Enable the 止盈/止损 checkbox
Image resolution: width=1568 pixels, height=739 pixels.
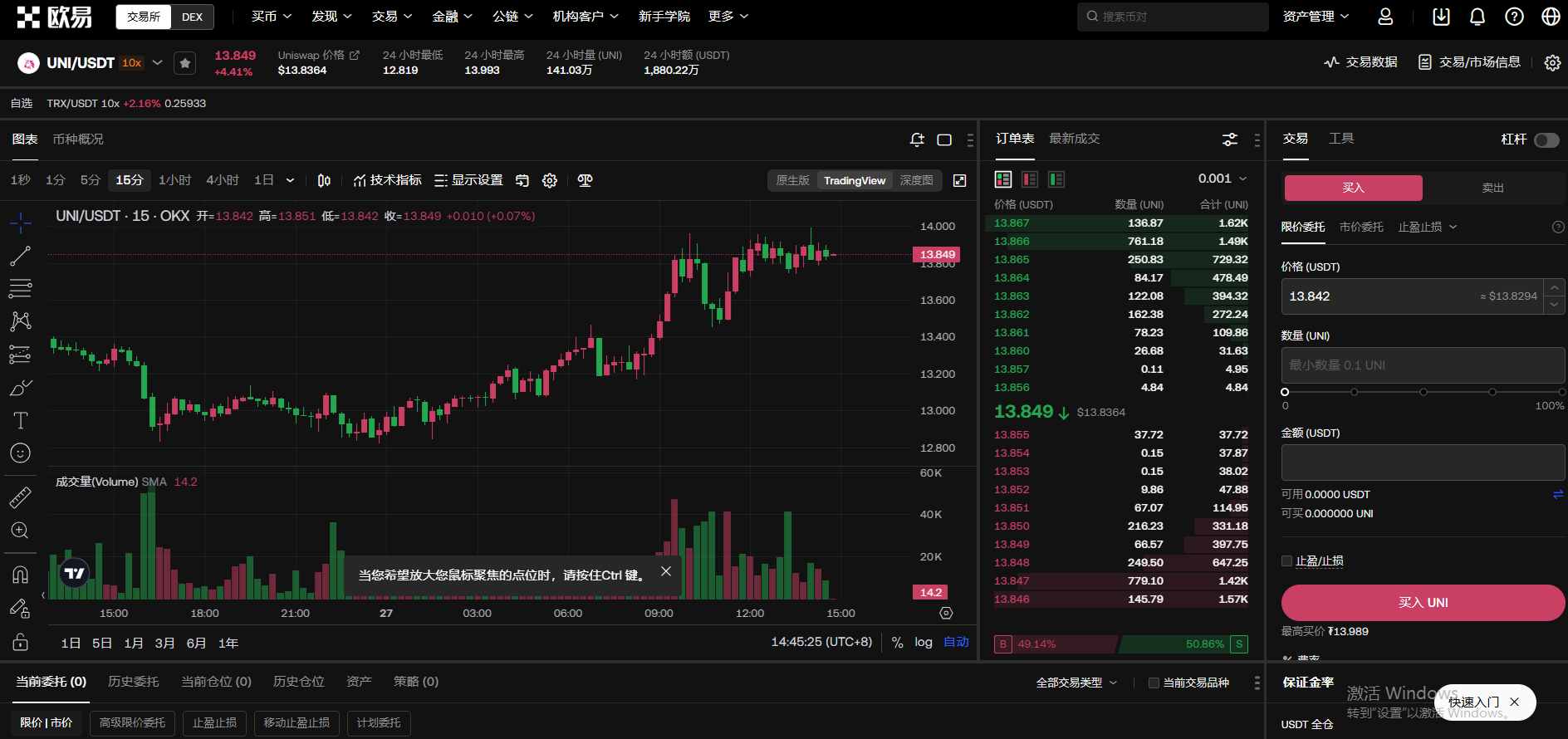[x=1287, y=561]
